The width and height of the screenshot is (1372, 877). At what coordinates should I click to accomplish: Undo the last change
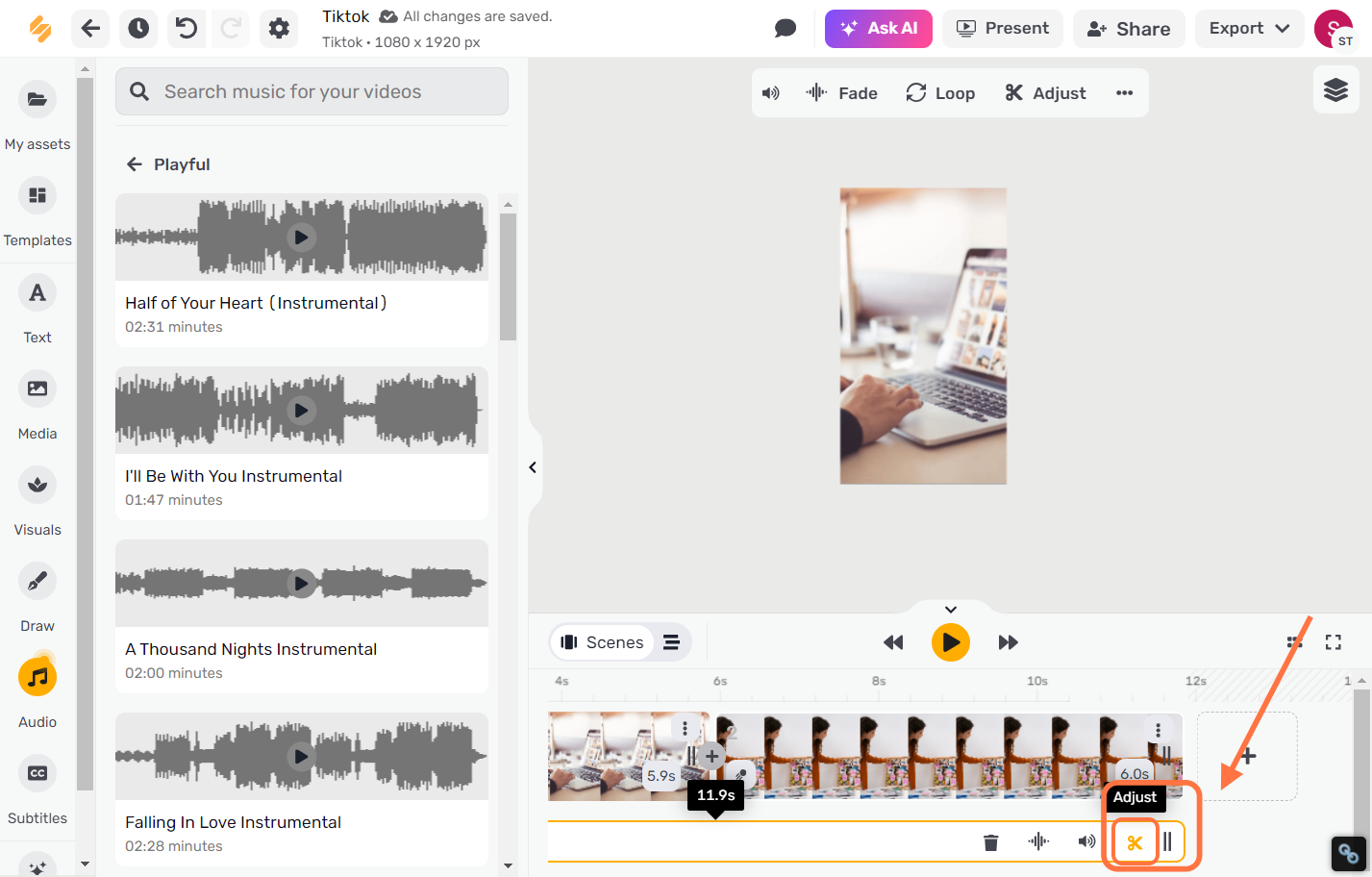pyautogui.click(x=187, y=29)
